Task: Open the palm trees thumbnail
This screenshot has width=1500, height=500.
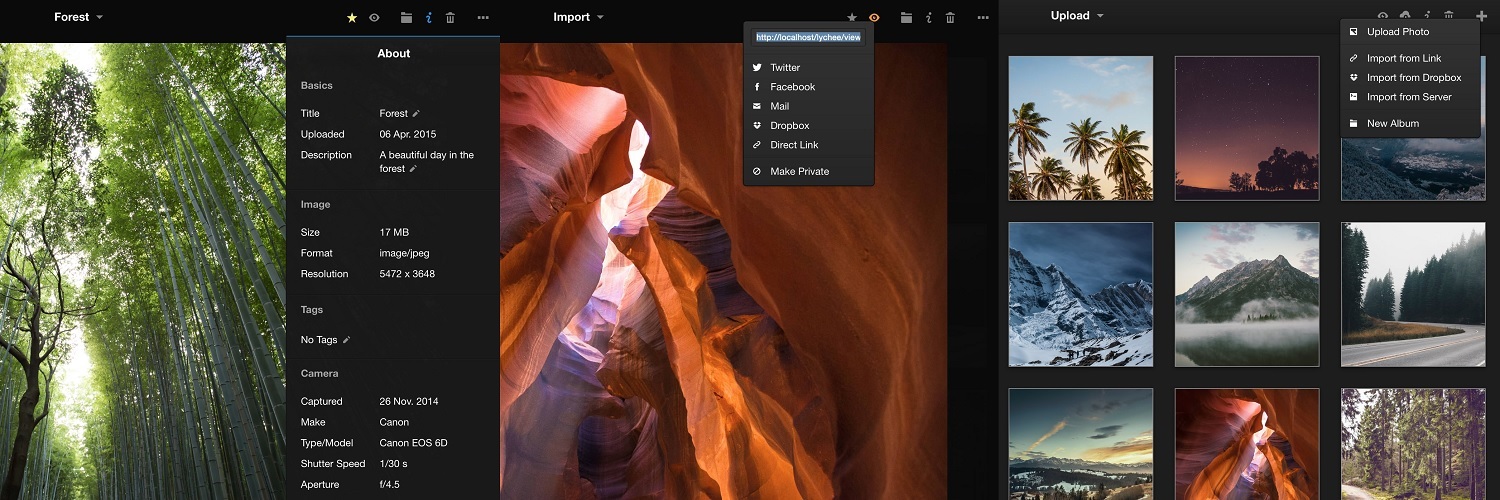Action: click(1081, 128)
